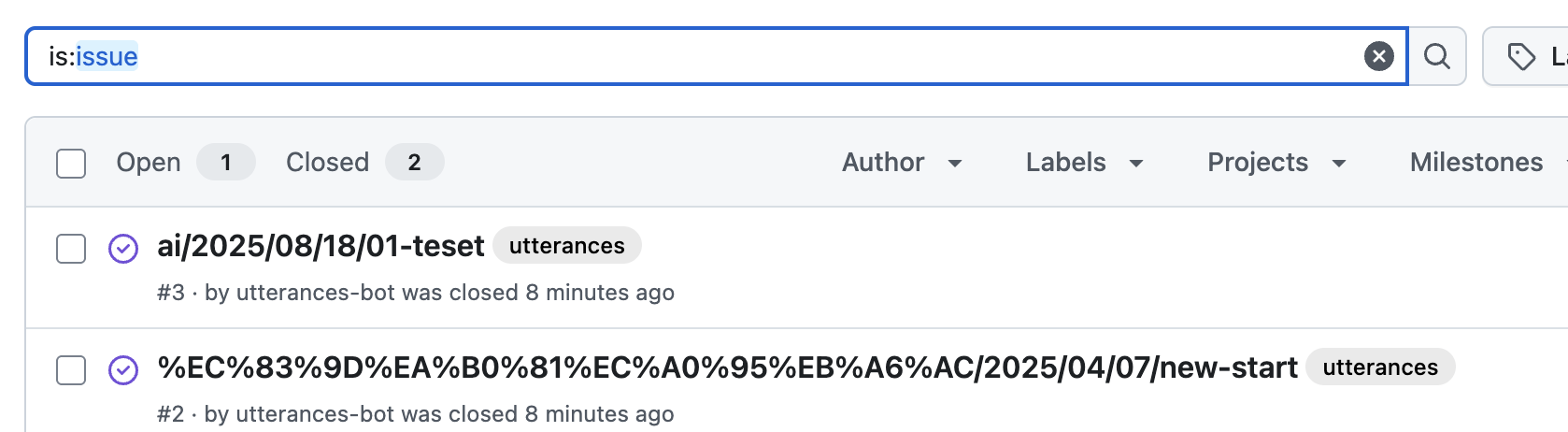This screenshot has width=1568, height=432.
Task: Check the box for ai/2025/08/18/01-teset issue
Action: 71,249
